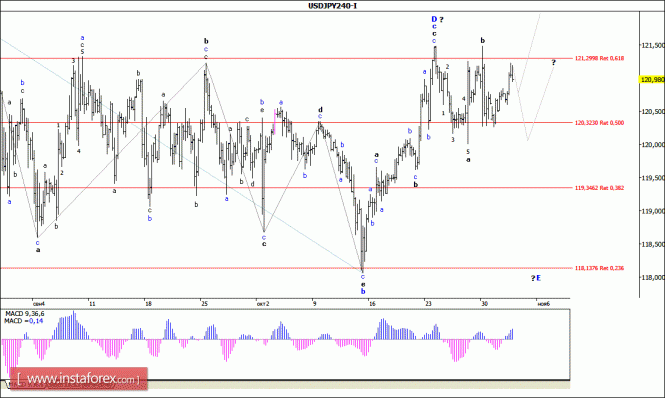Select the blue '? E' projection label
The image size is (665, 398).
(536, 278)
